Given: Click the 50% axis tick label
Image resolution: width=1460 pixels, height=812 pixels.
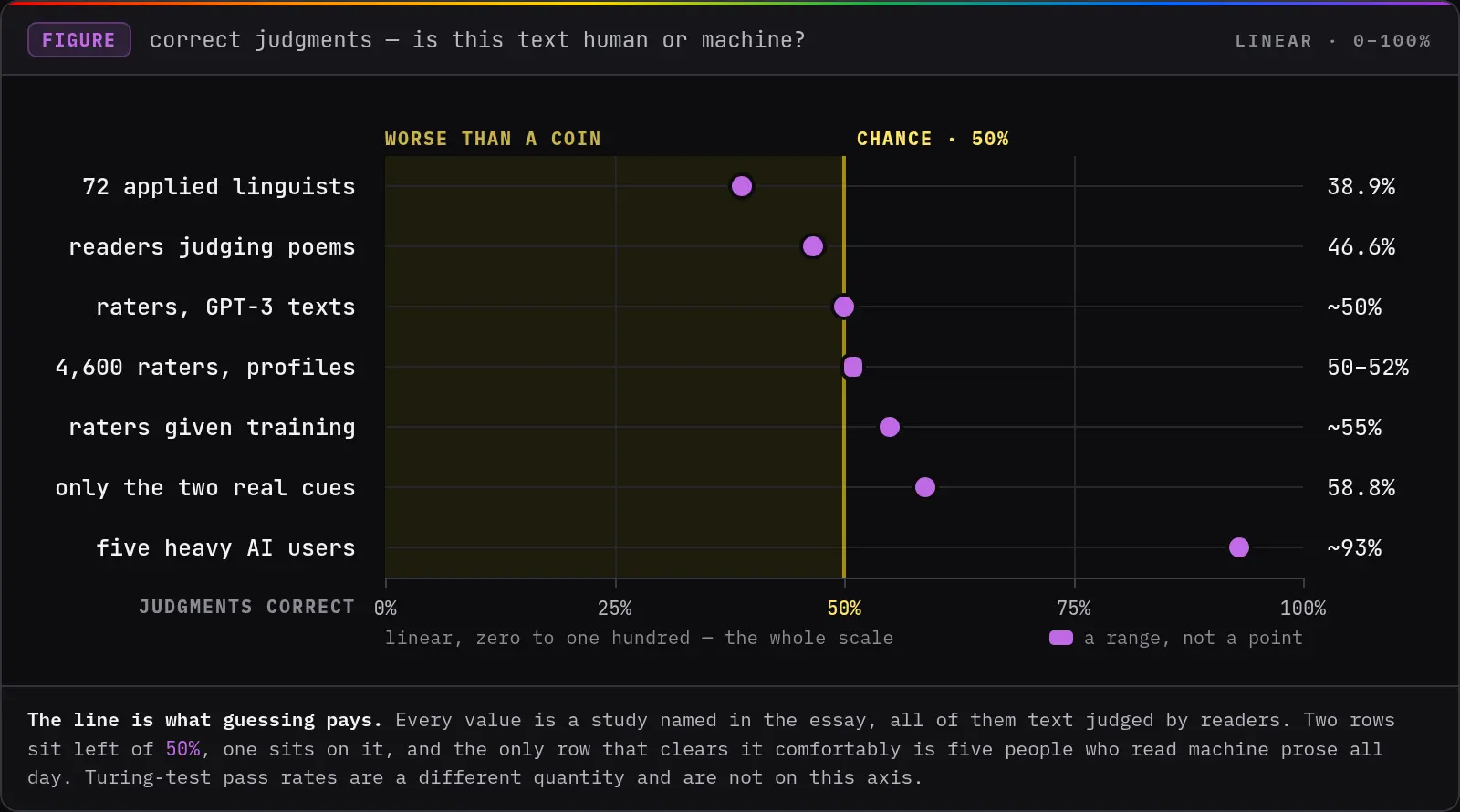Looking at the screenshot, I should click(x=844, y=609).
